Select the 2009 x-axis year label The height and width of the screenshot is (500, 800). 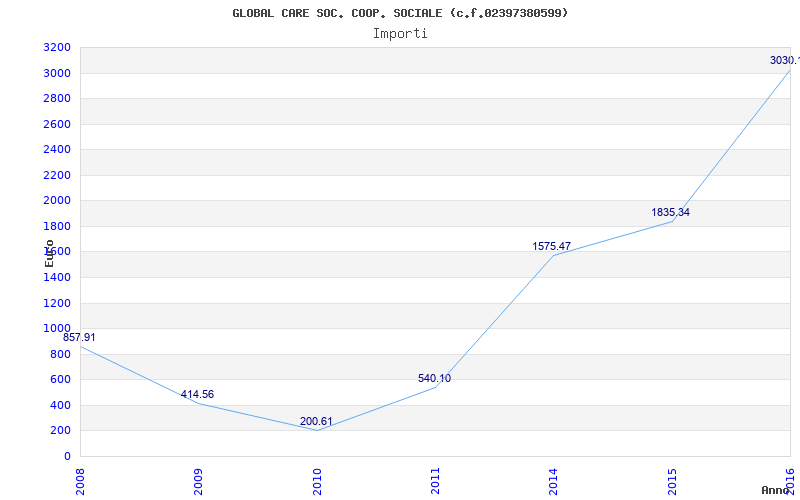[x=198, y=481]
